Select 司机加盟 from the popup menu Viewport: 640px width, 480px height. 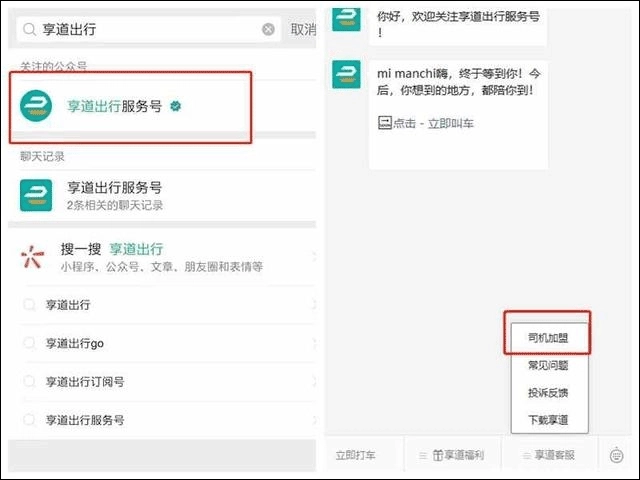pyautogui.click(x=547, y=337)
